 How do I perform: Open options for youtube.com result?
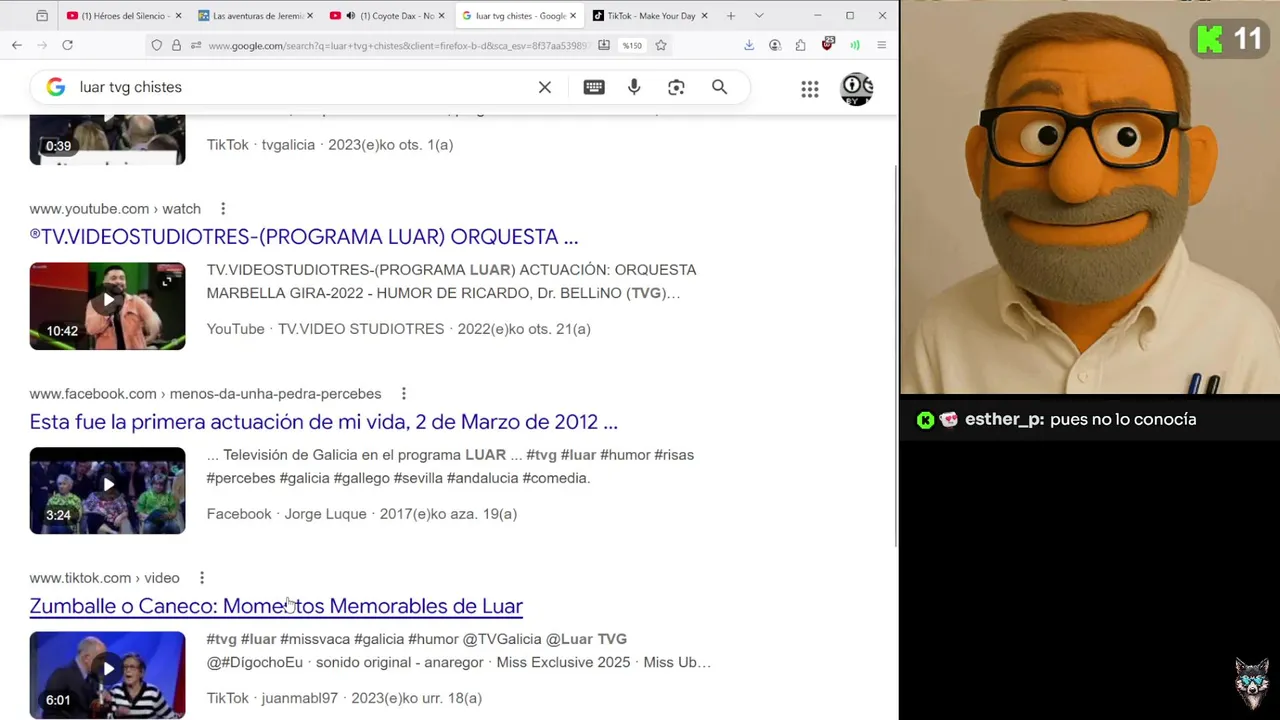click(223, 209)
